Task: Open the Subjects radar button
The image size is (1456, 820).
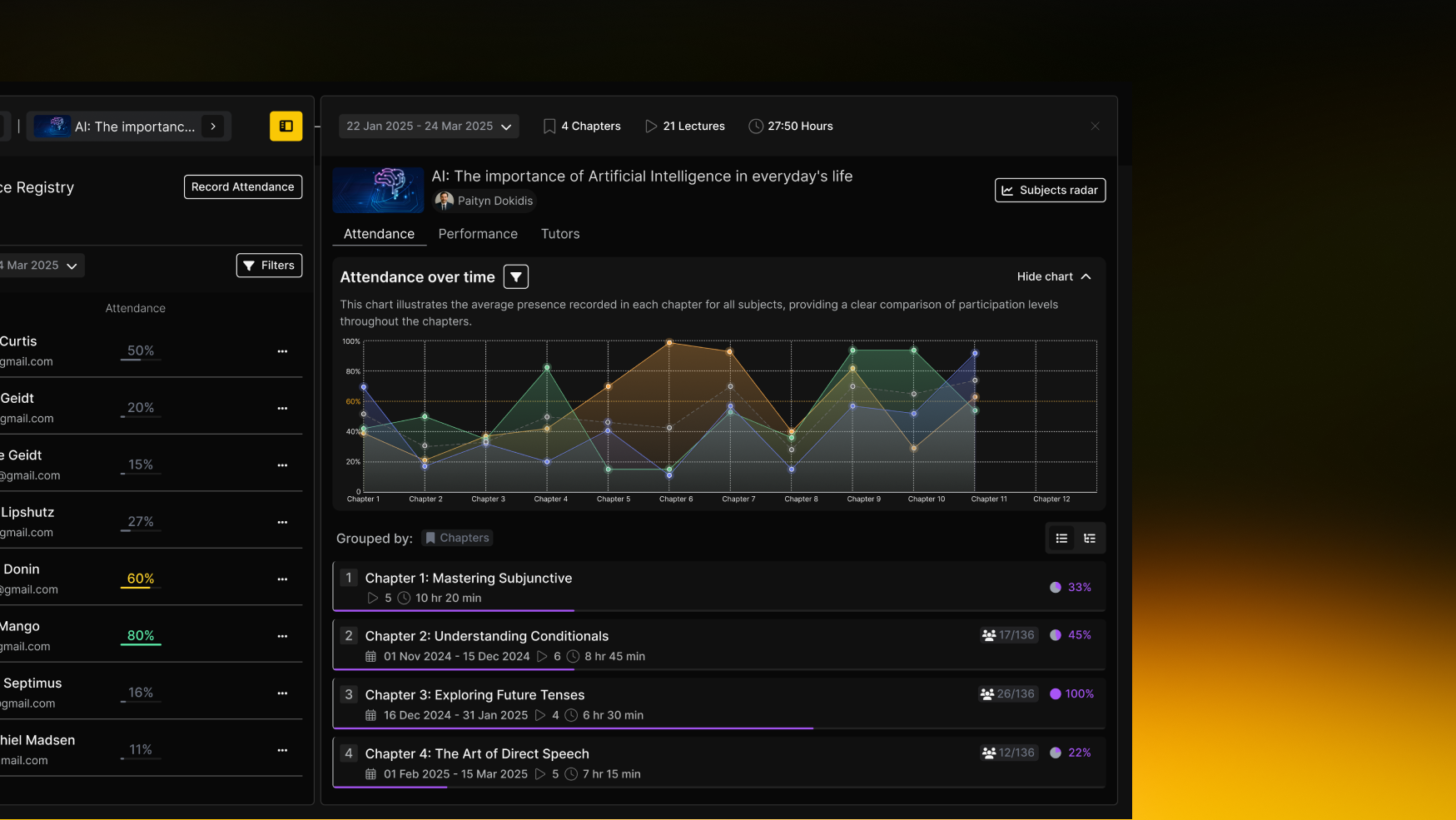Action: tap(1050, 191)
